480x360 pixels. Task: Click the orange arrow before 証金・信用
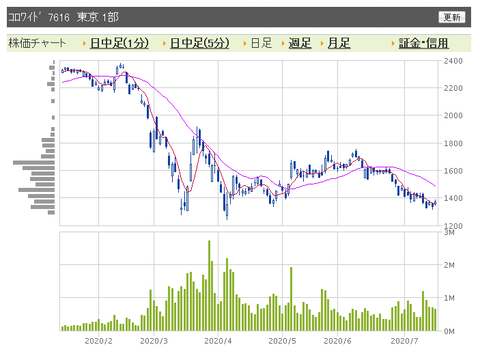tap(394, 44)
